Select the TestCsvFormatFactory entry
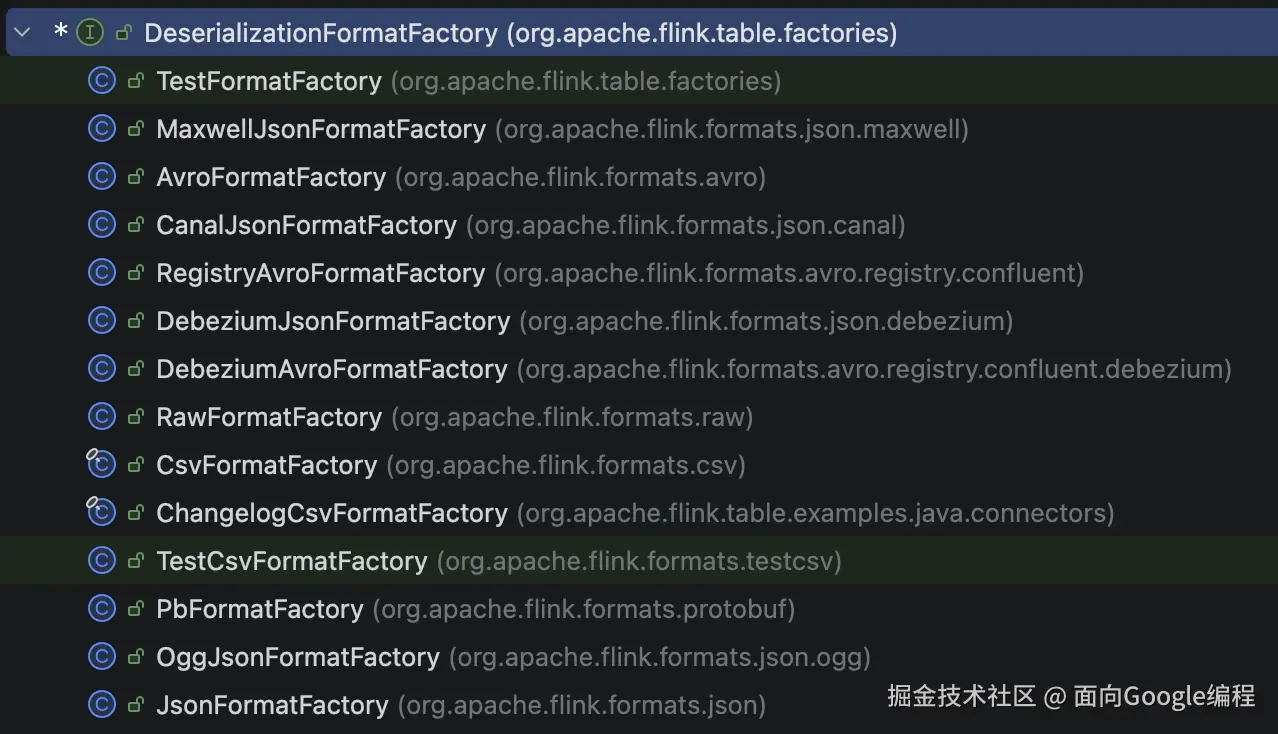This screenshot has height=734, width=1278. [291, 560]
